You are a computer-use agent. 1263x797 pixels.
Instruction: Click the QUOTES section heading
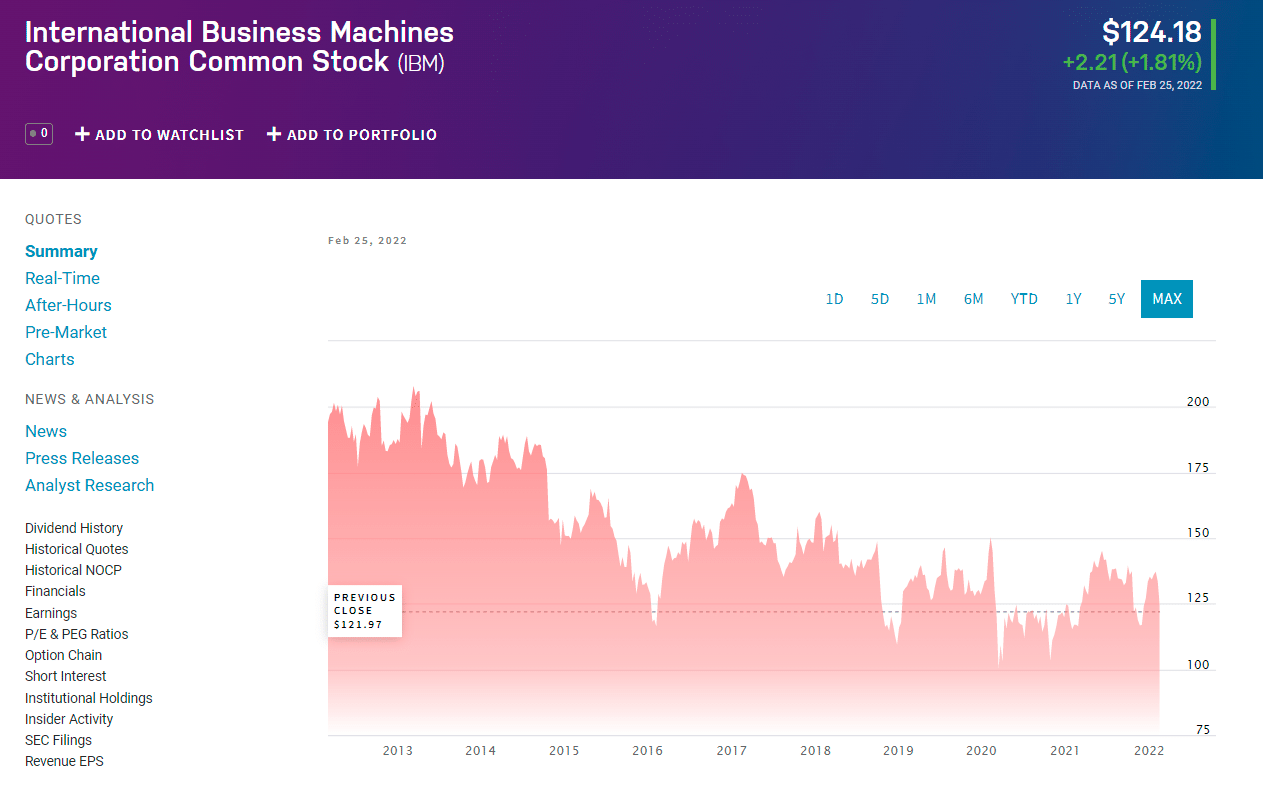tap(53, 219)
